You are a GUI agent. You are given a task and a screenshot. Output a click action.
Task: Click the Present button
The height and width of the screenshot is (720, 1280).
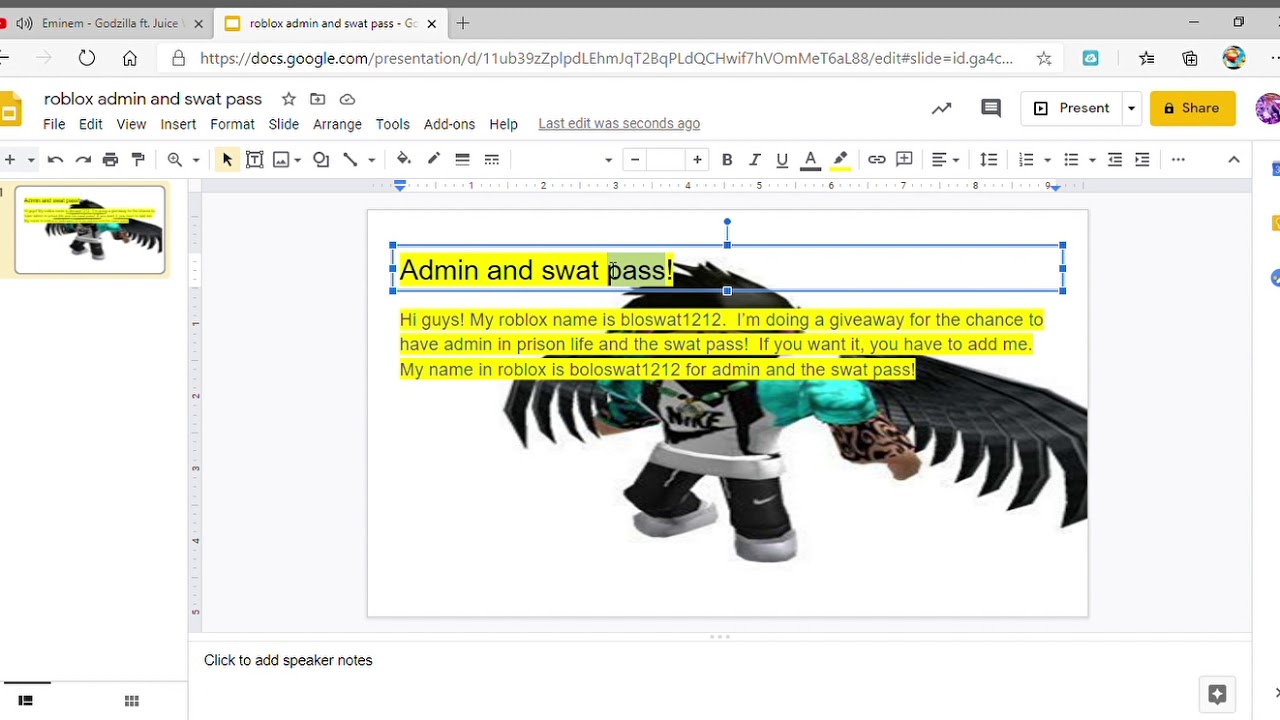(x=1071, y=108)
